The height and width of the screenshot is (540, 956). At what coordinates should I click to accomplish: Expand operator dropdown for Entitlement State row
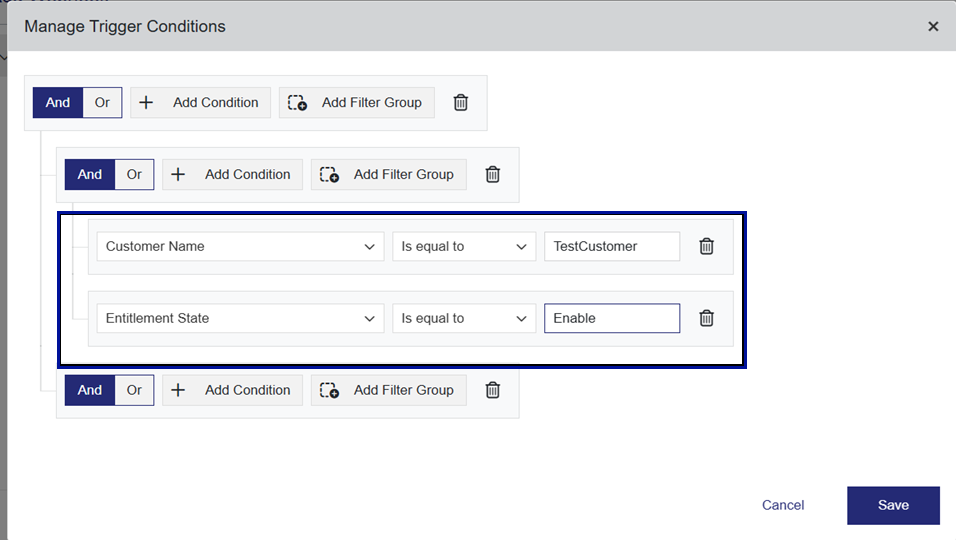[464, 318]
